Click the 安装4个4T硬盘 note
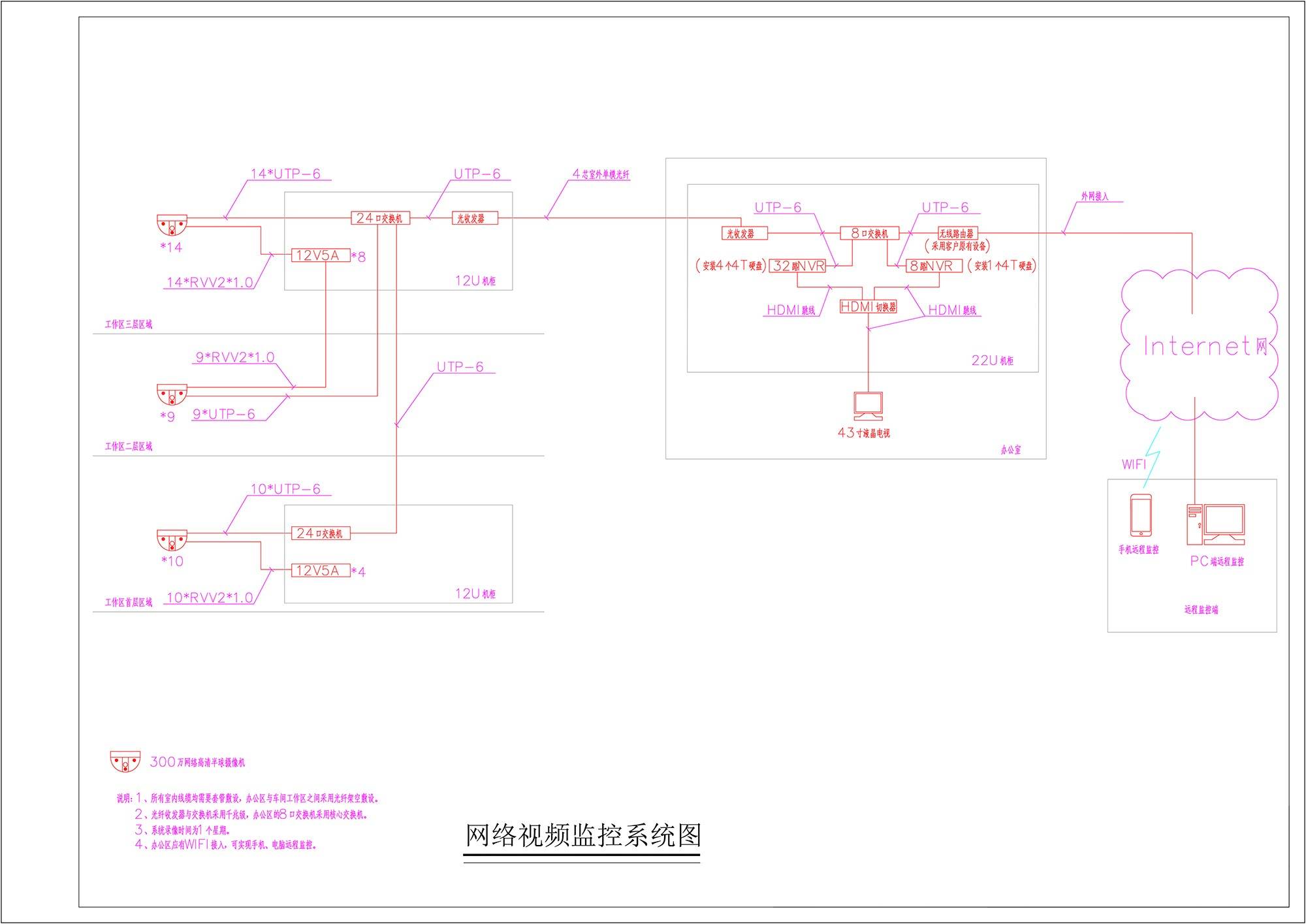1306x924 pixels. pos(731,266)
